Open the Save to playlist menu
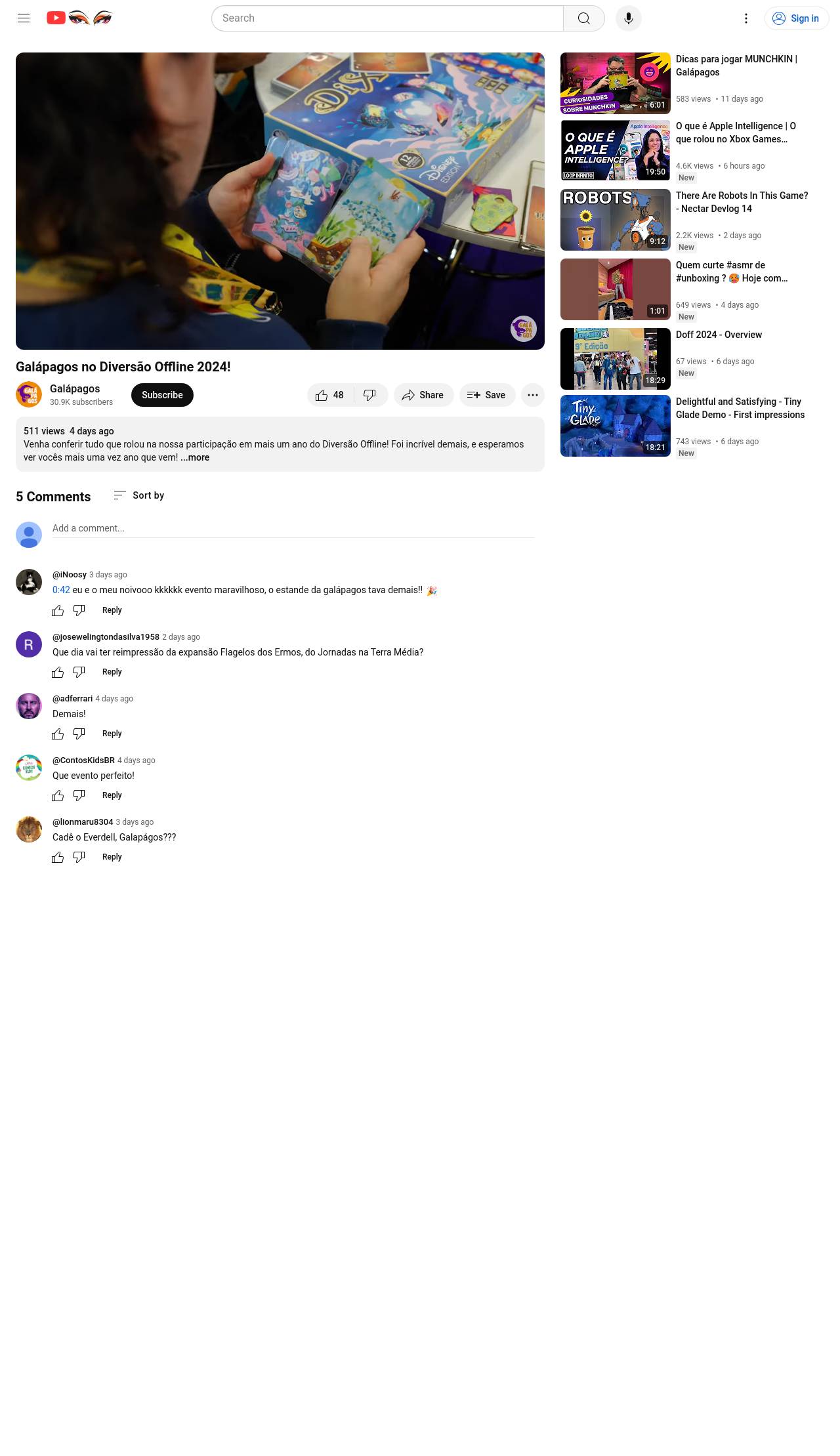This screenshot has height=1456, width=840. pyautogui.click(x=487, y=395)
